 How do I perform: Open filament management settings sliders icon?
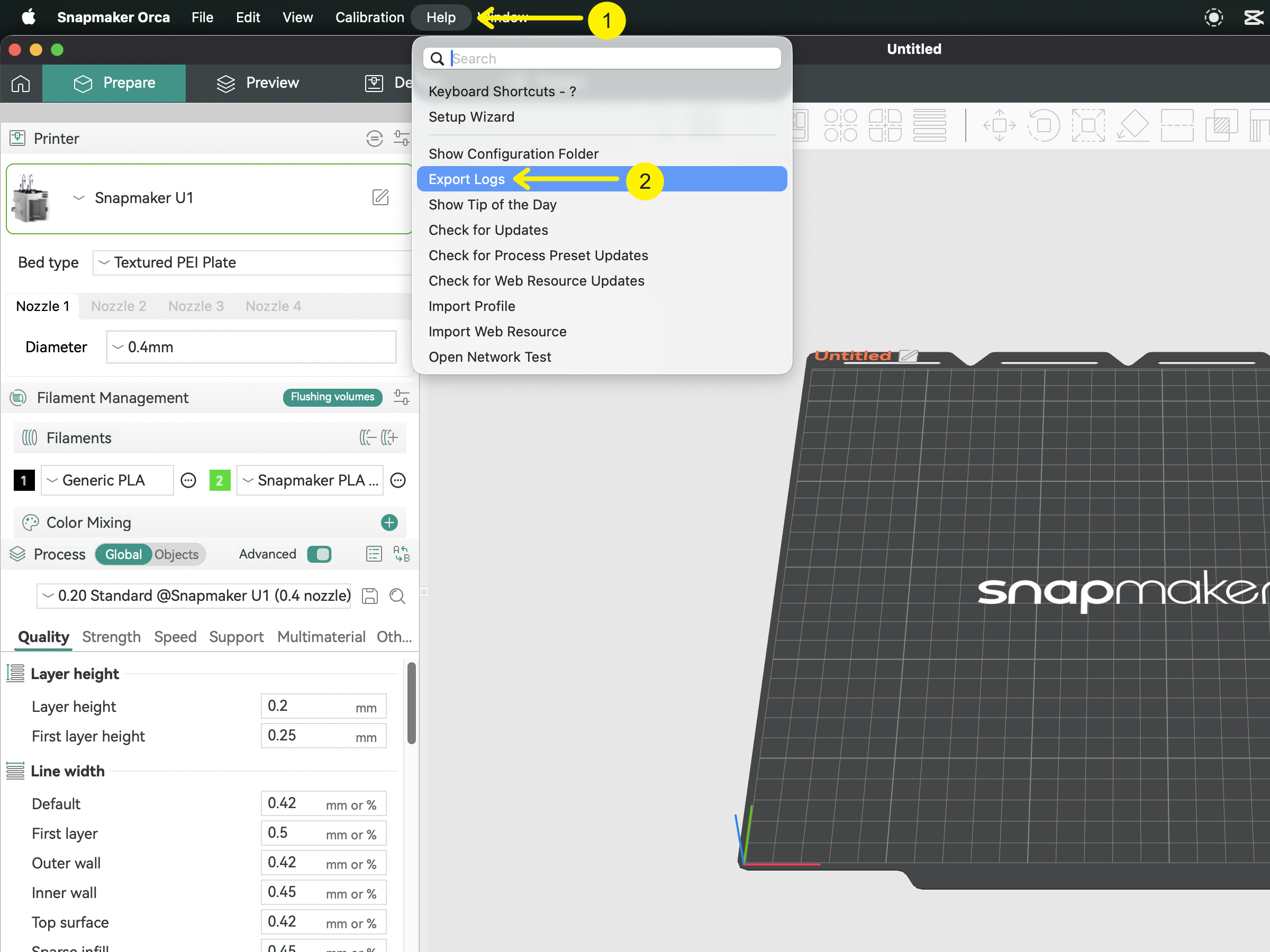click(x=401, y=397)
